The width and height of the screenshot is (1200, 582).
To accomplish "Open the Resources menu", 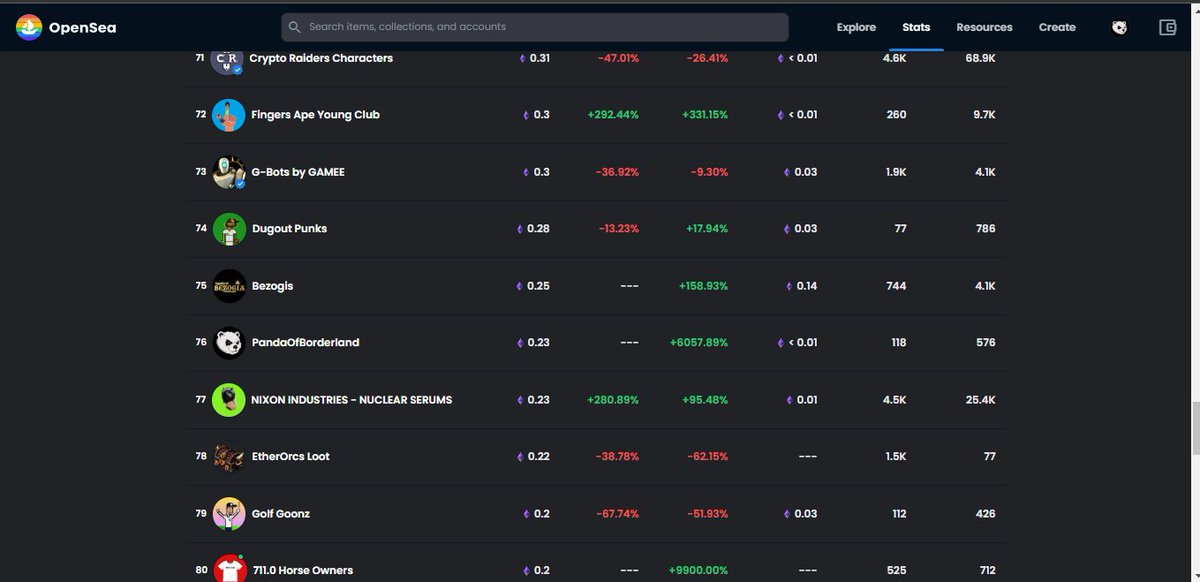I will tap(984, 28).
